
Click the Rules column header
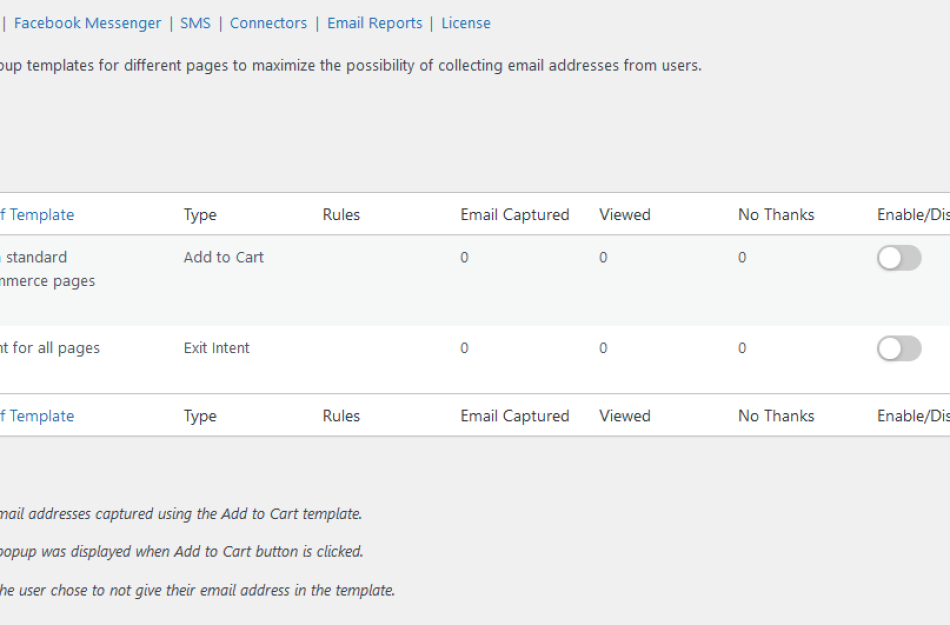click(x=341, y=214)
